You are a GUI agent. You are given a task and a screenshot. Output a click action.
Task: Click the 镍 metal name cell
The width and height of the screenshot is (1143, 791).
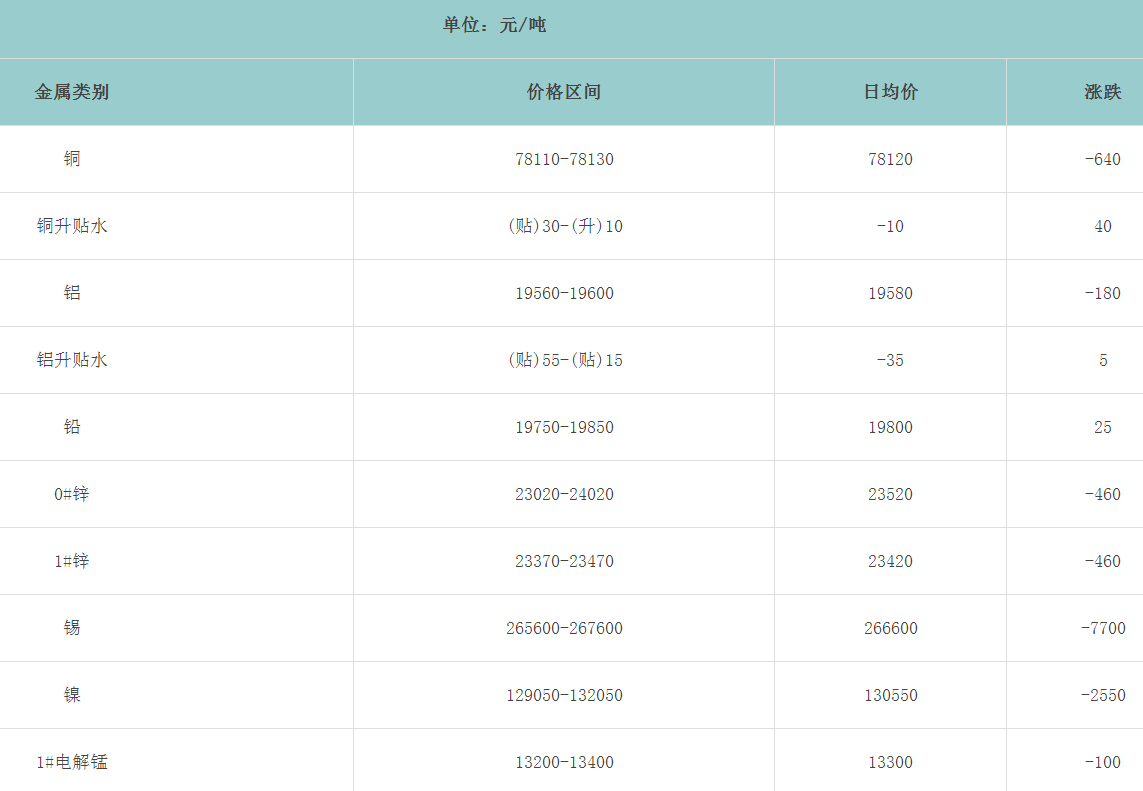[x=72, y=695]
